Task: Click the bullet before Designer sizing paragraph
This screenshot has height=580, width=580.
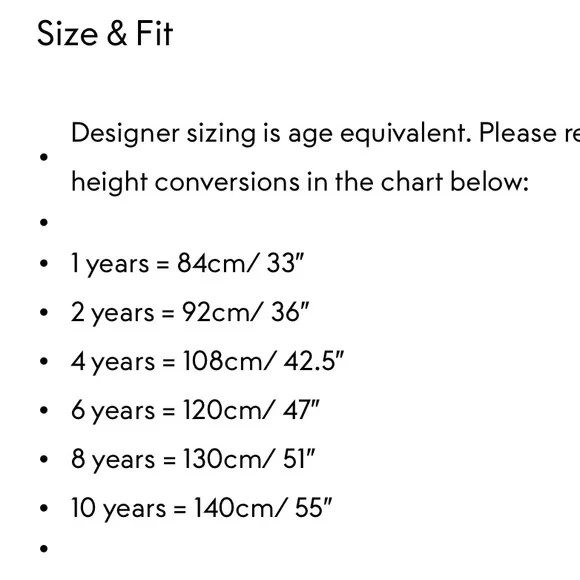Action: tap(44, 157)
